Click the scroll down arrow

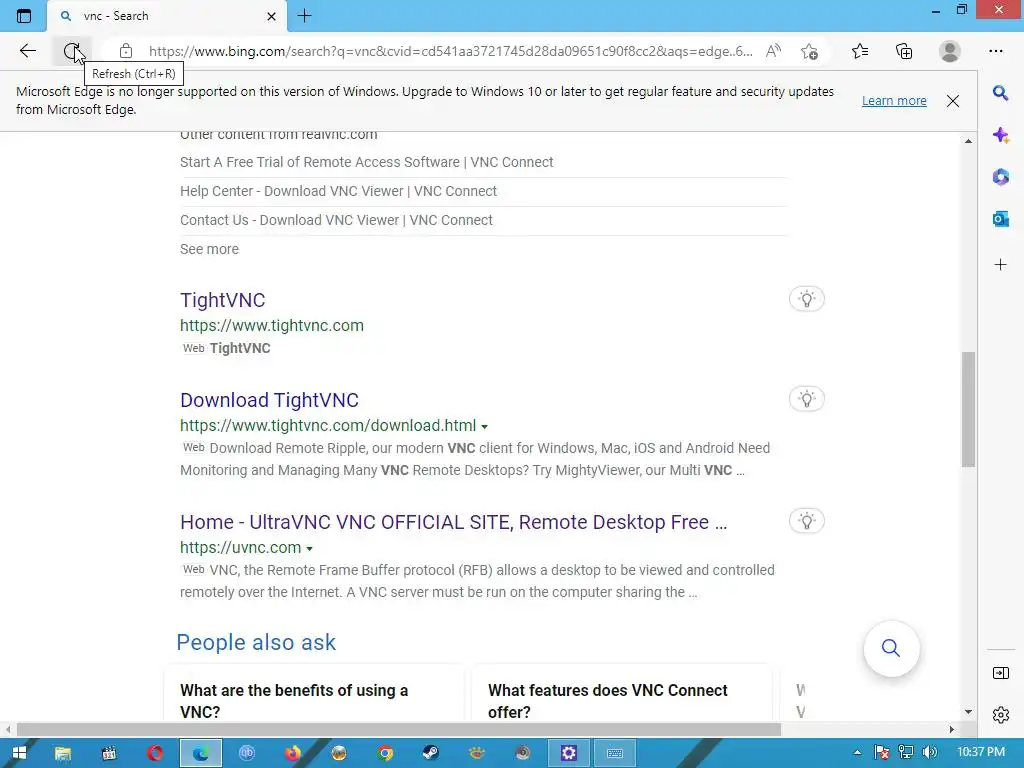point(968,712)
